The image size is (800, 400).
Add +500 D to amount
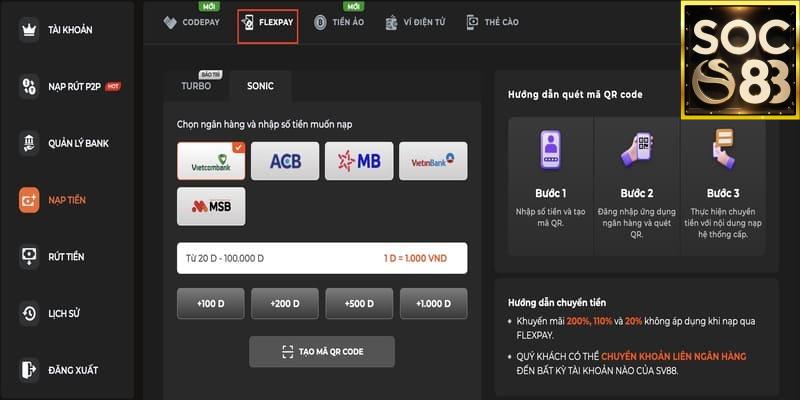click(x=359, y=304)
